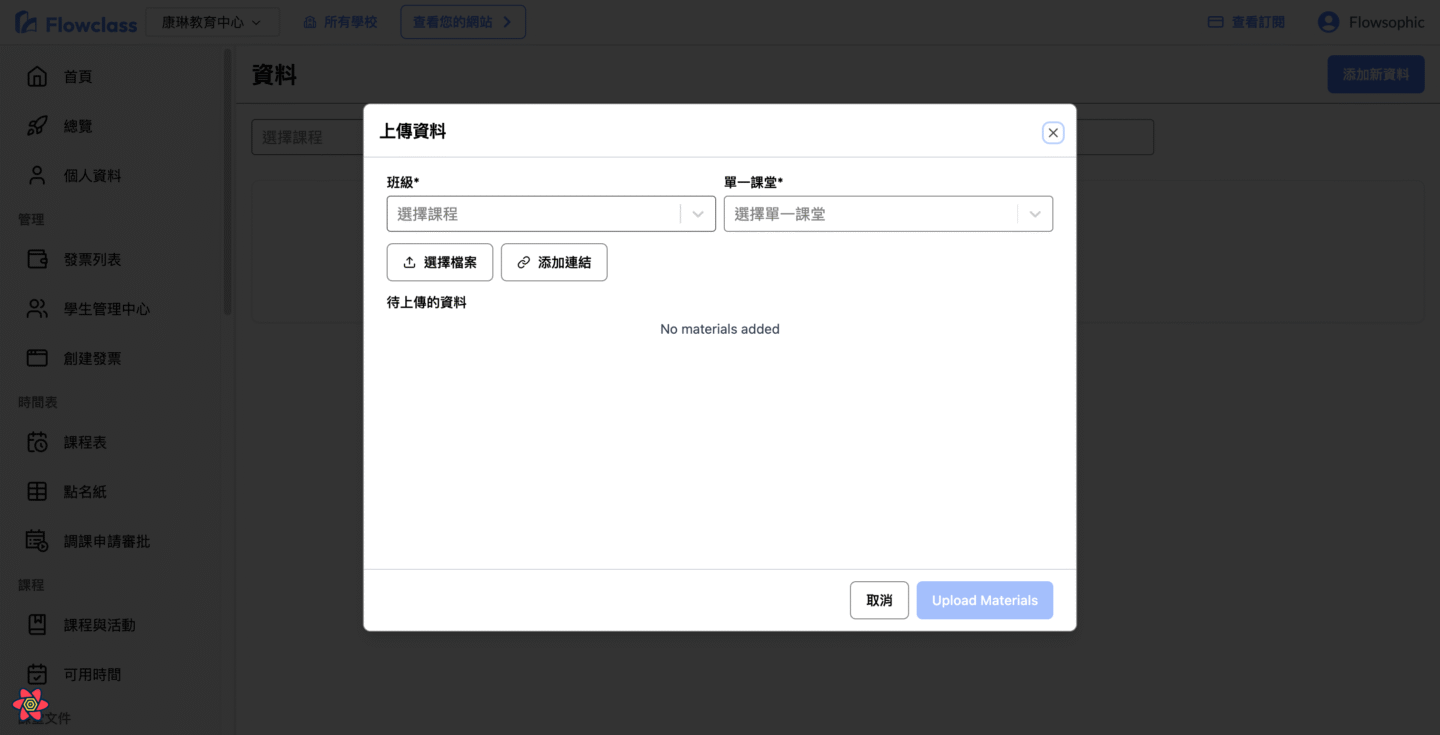
Task: Click the 添加連結 button
Action: (554, 263)
